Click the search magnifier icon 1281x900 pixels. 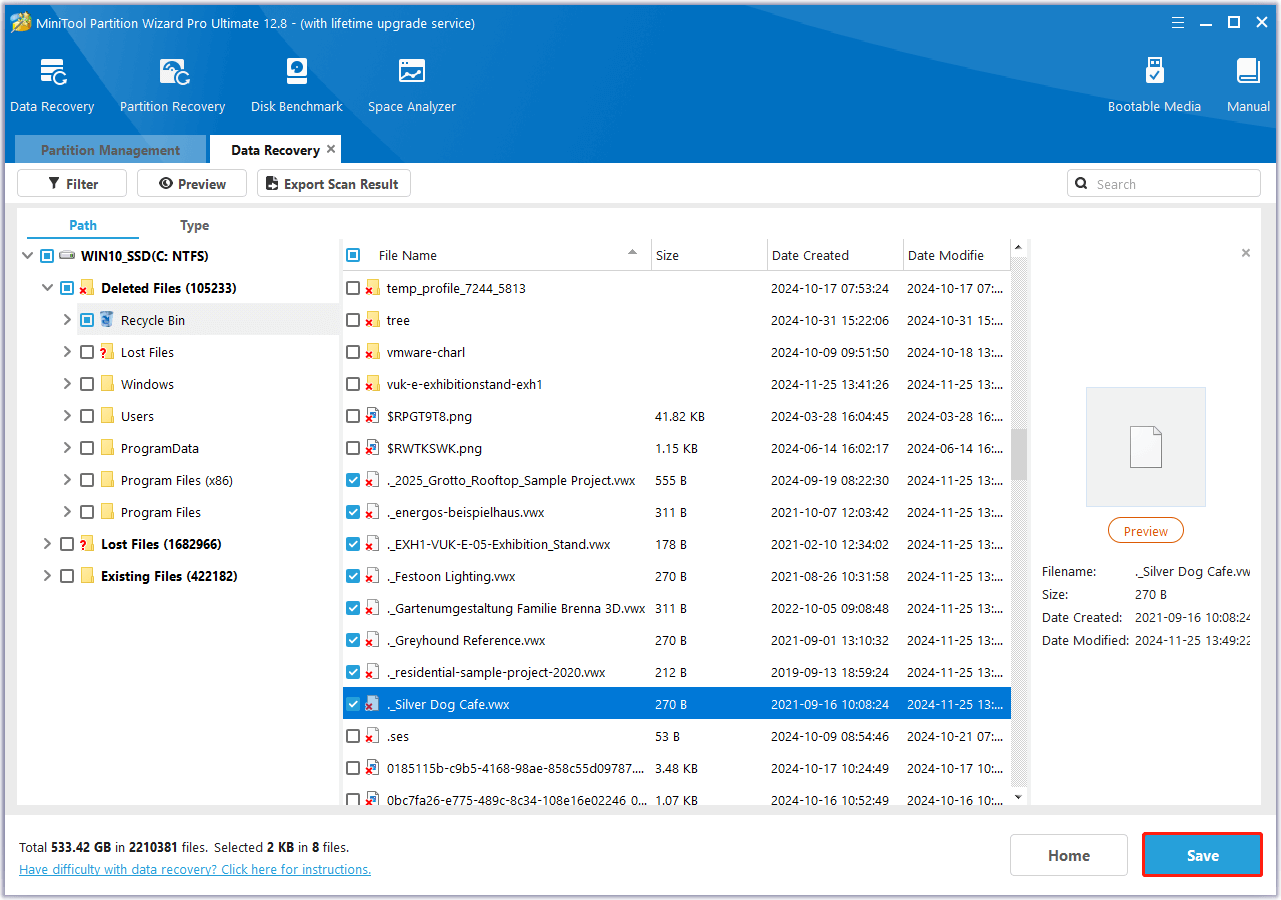(1081, 184)
